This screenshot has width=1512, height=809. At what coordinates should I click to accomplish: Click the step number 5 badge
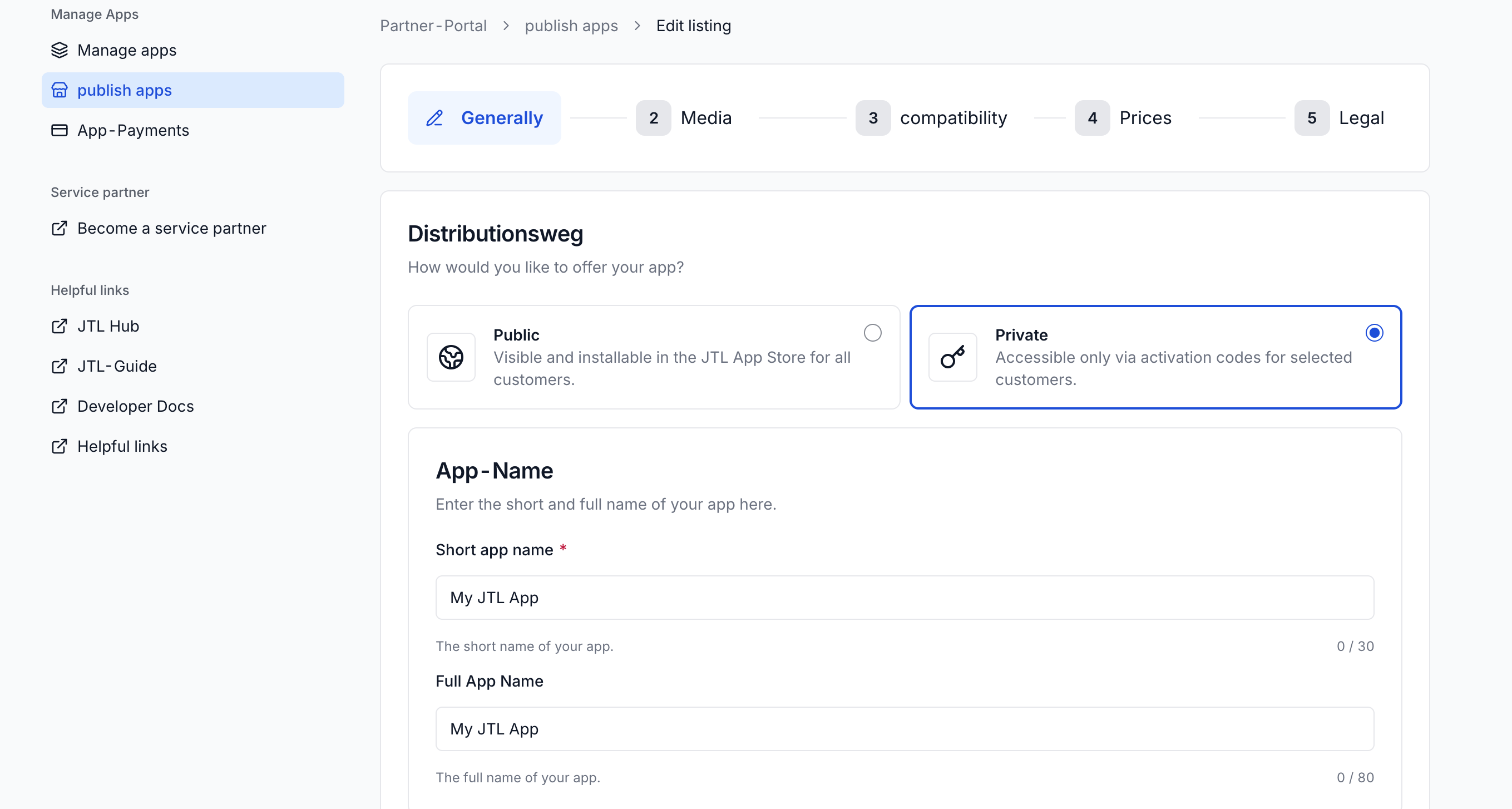tap(1311, 118)
